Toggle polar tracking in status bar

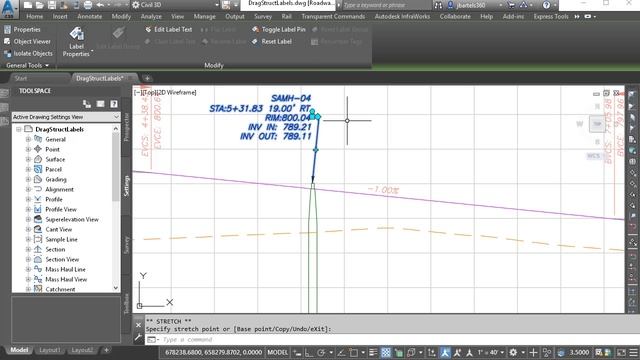click(321, 353)
